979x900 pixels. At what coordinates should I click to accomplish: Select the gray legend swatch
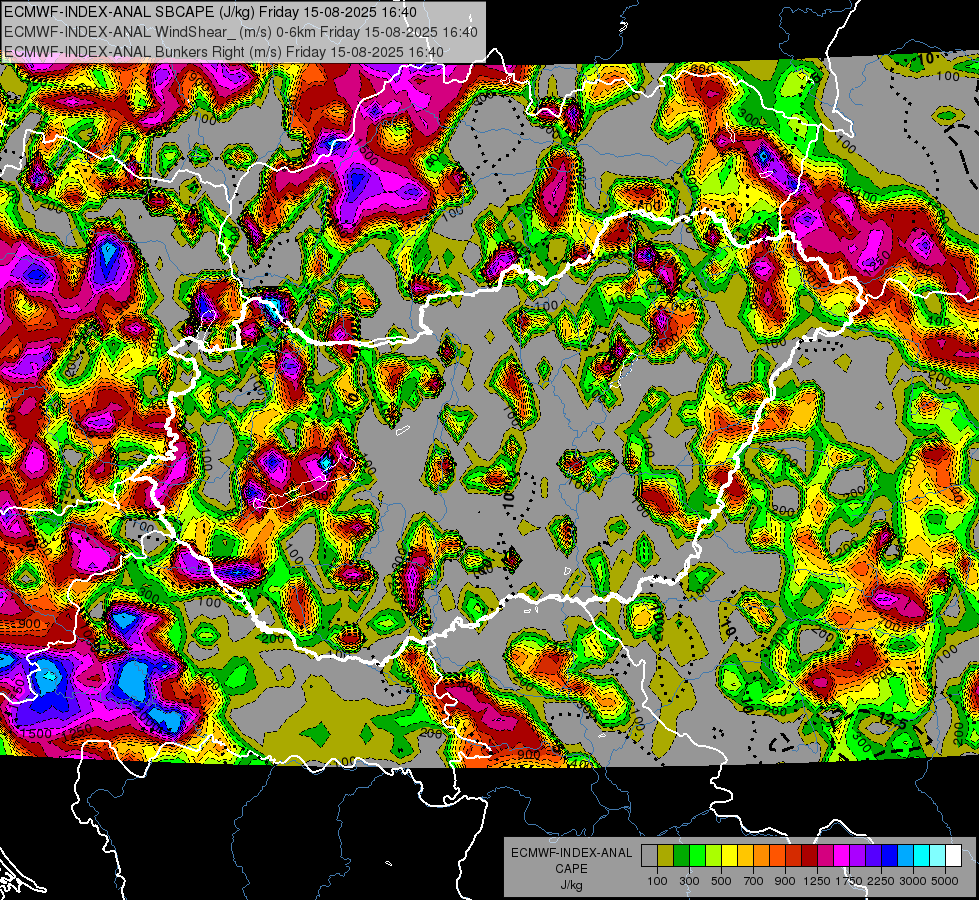[x=649, y=856]
